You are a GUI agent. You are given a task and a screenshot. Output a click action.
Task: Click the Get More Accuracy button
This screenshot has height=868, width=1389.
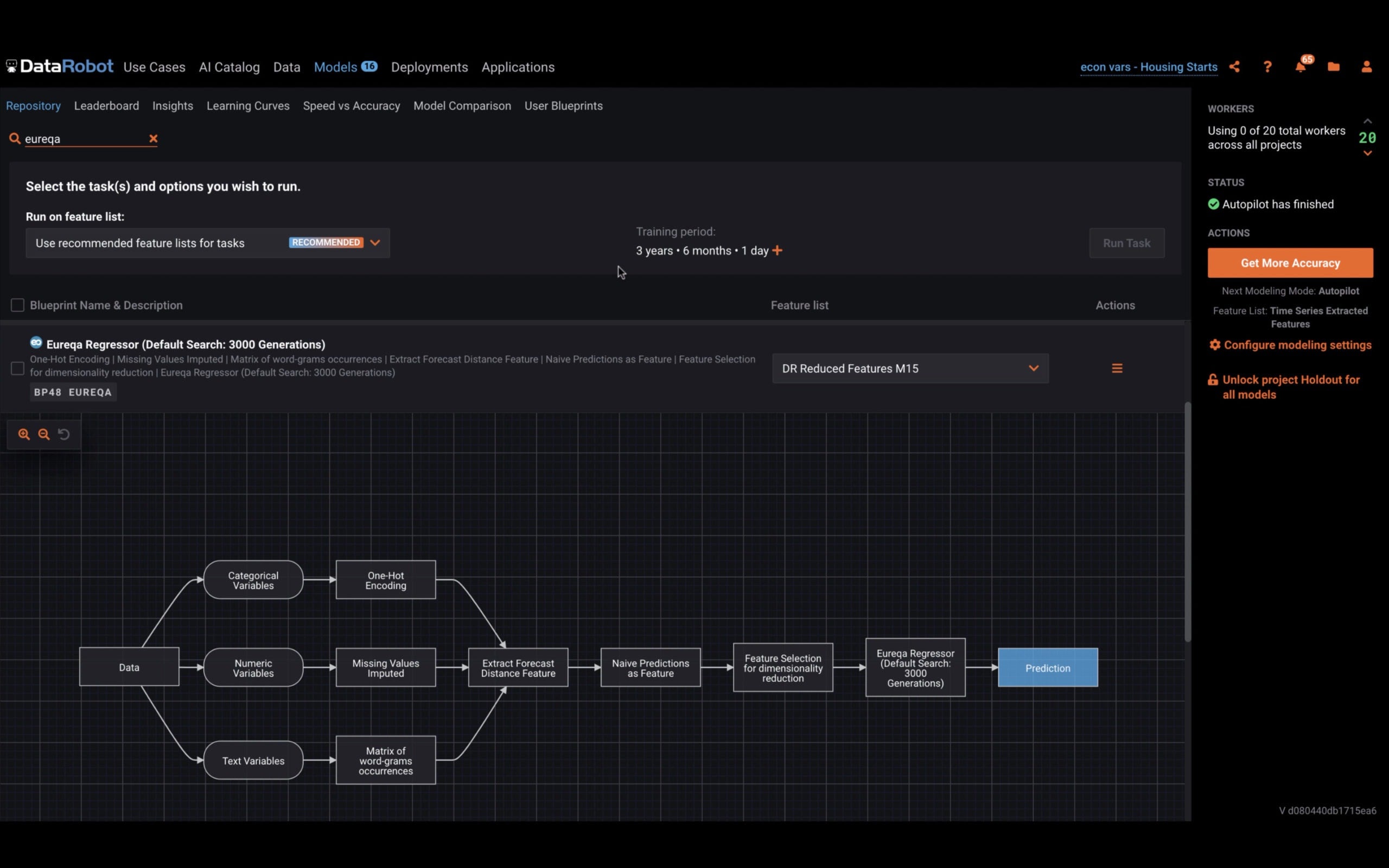pos(1290,263)
